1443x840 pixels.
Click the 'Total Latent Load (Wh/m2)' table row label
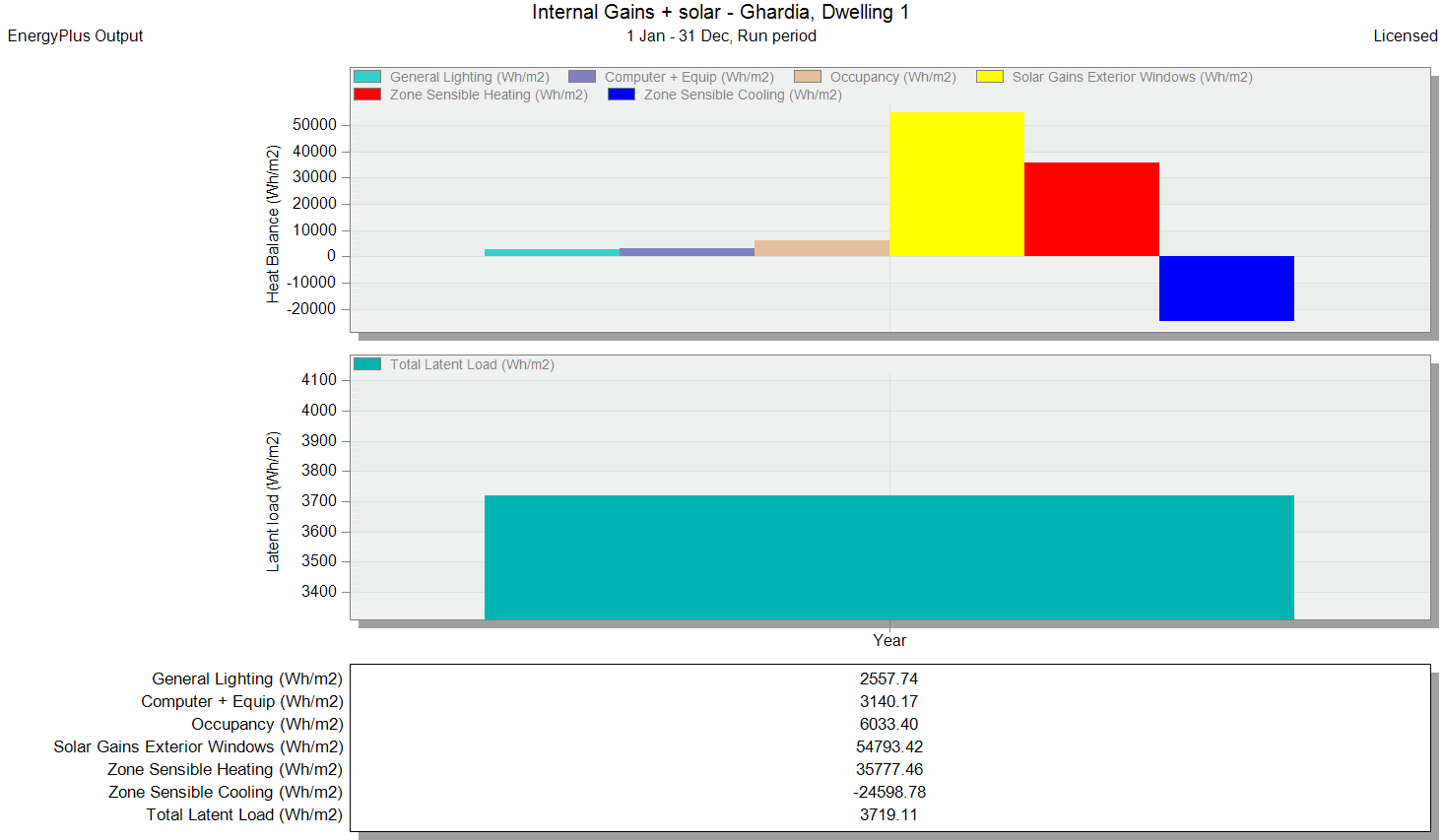[x=244, y=814]
